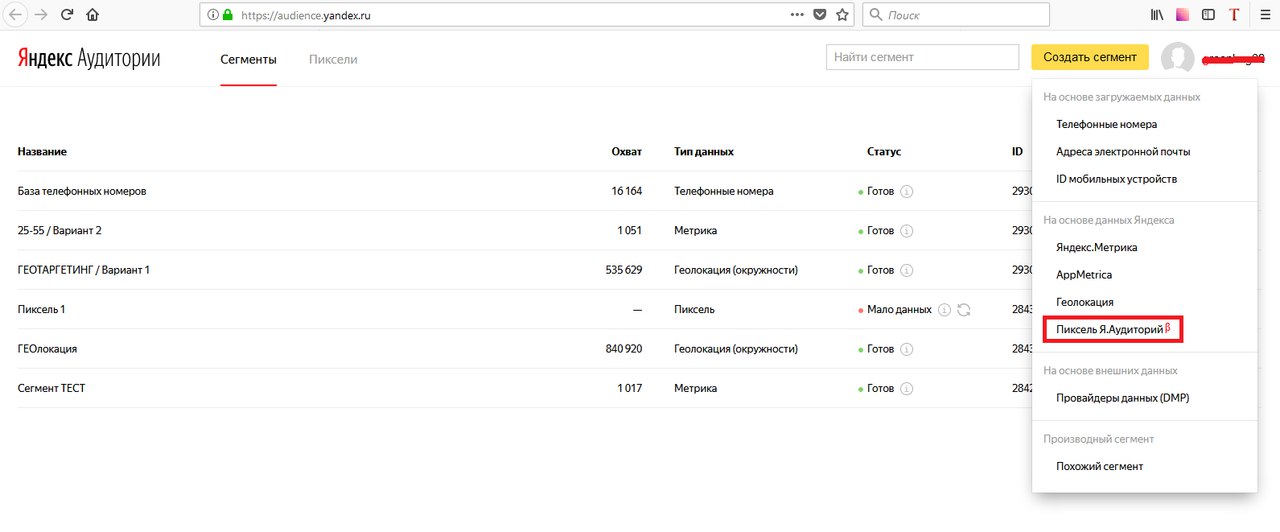The width and height of the screenshot is (1280, 532).
Task: Refresh the Пиксель 1 segment status
Action: point(964,310)
